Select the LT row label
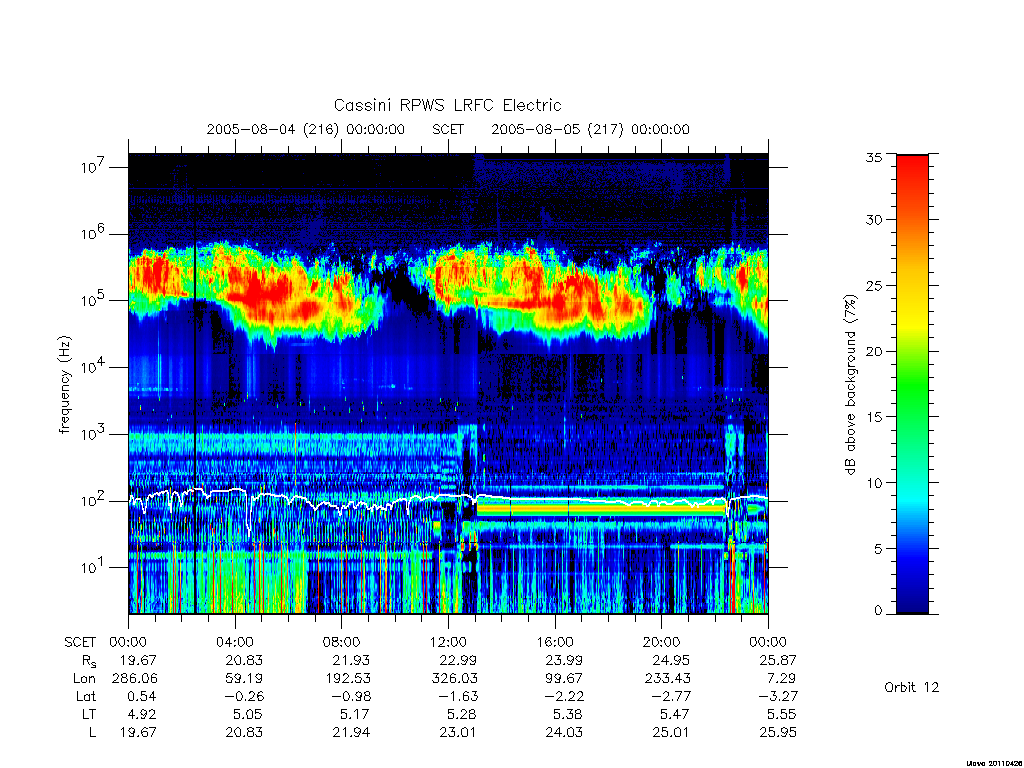The image size is (1024, 768). tap(89, 714)
